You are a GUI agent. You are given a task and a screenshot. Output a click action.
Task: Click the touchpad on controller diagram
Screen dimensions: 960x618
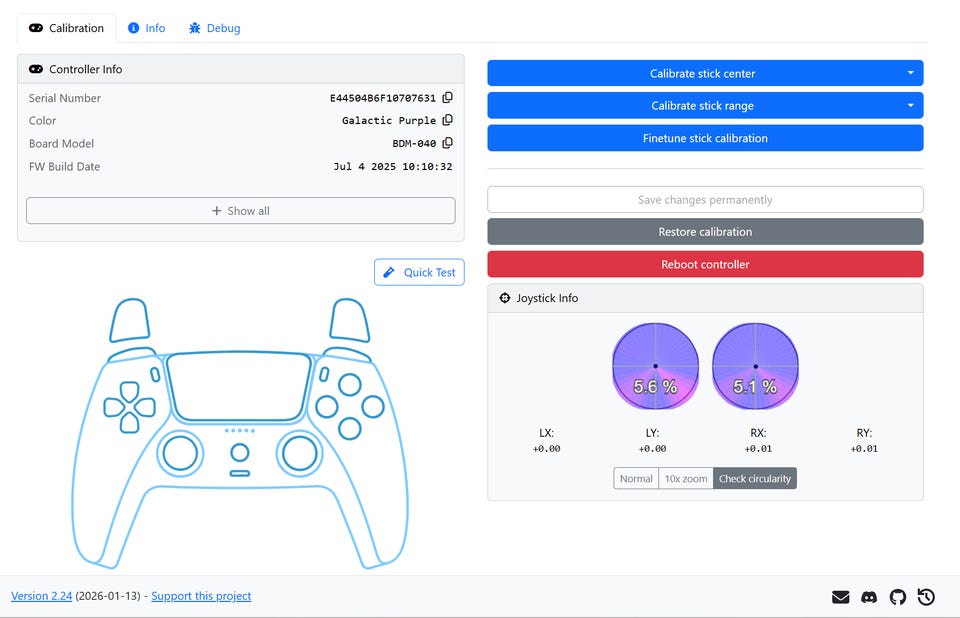pyautogui.click(x=239, y=386)
